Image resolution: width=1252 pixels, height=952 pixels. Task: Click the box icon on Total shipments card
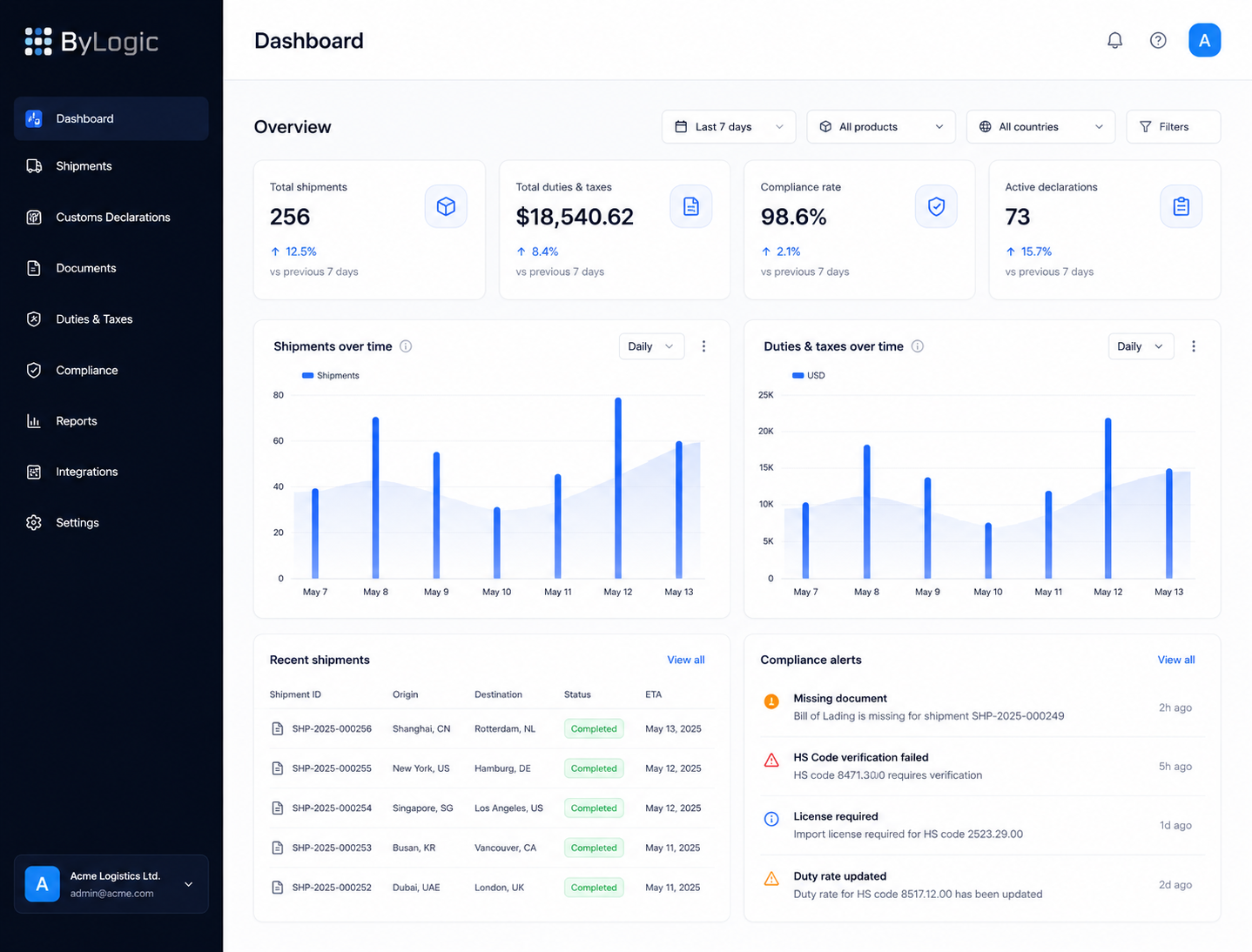pyautogui.click(x=446, y=206)
